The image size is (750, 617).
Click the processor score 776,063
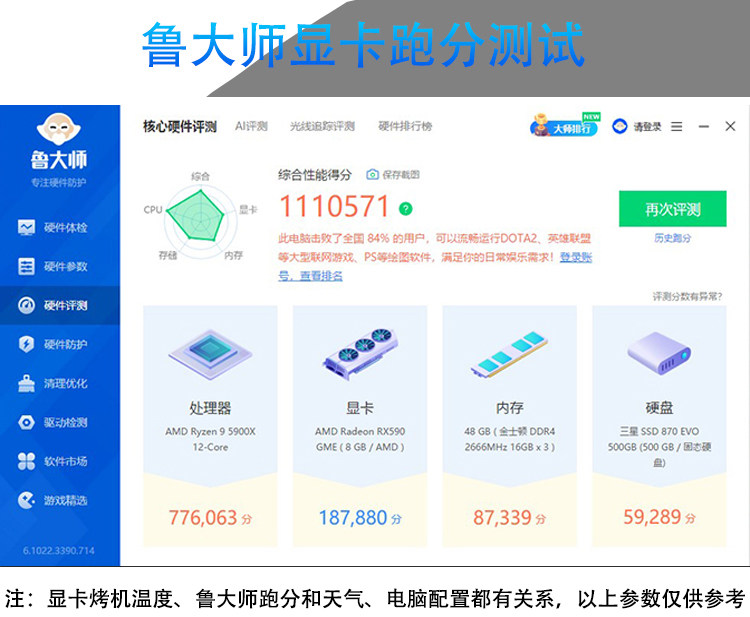(x=210, y=518)
